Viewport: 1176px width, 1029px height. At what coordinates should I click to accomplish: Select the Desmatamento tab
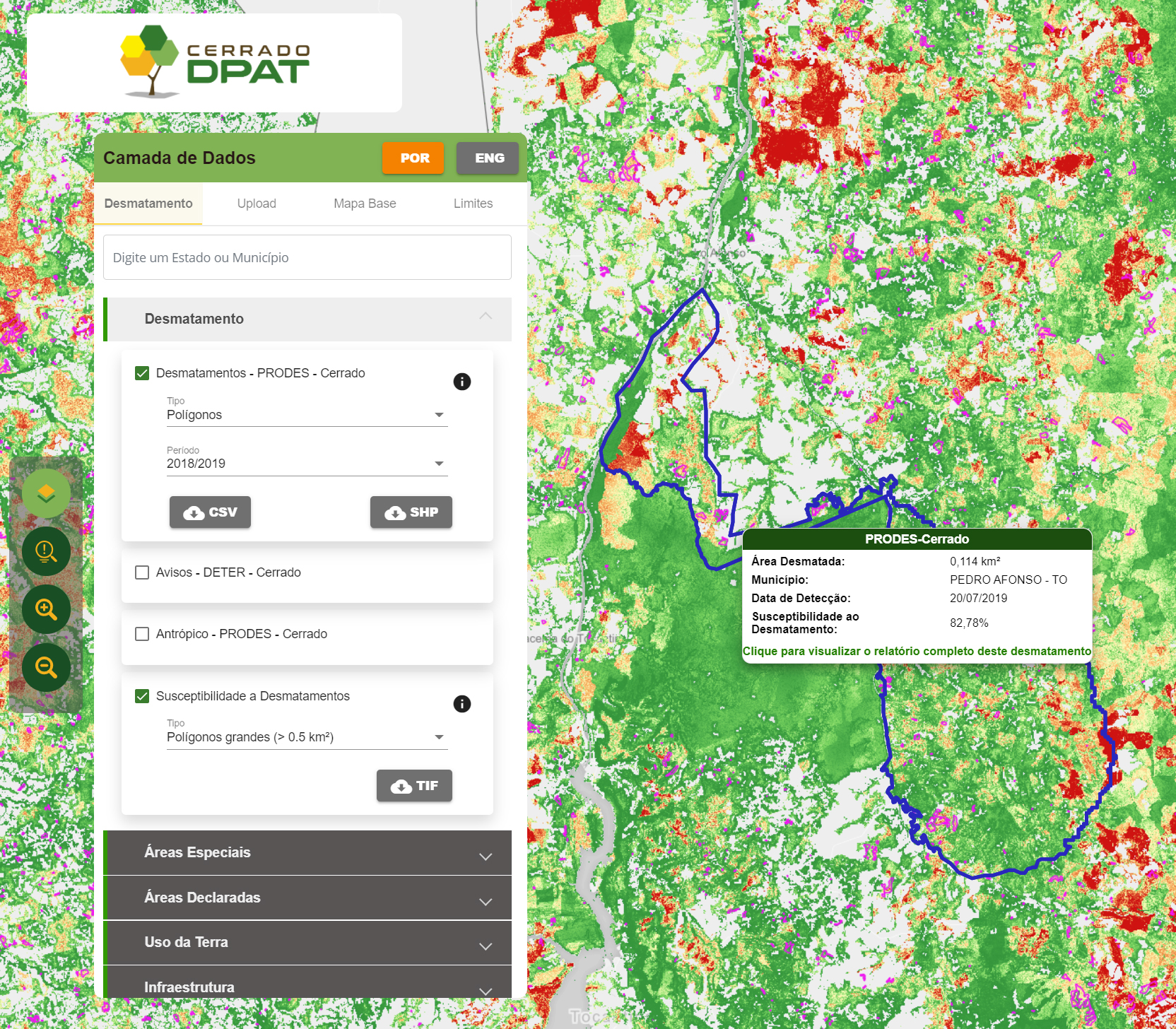(148, 204)
